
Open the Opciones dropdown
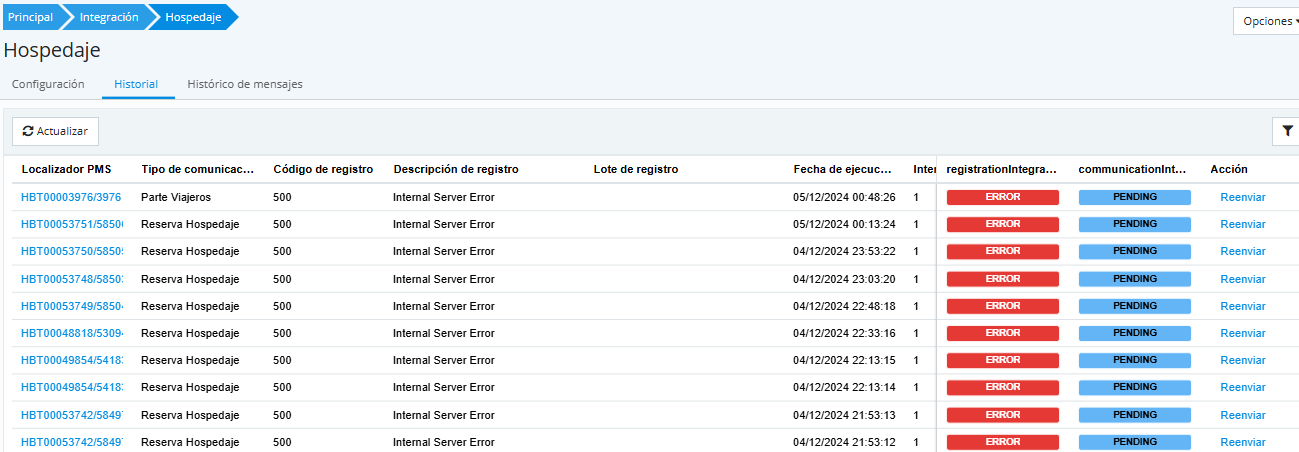click(1268, 21)
